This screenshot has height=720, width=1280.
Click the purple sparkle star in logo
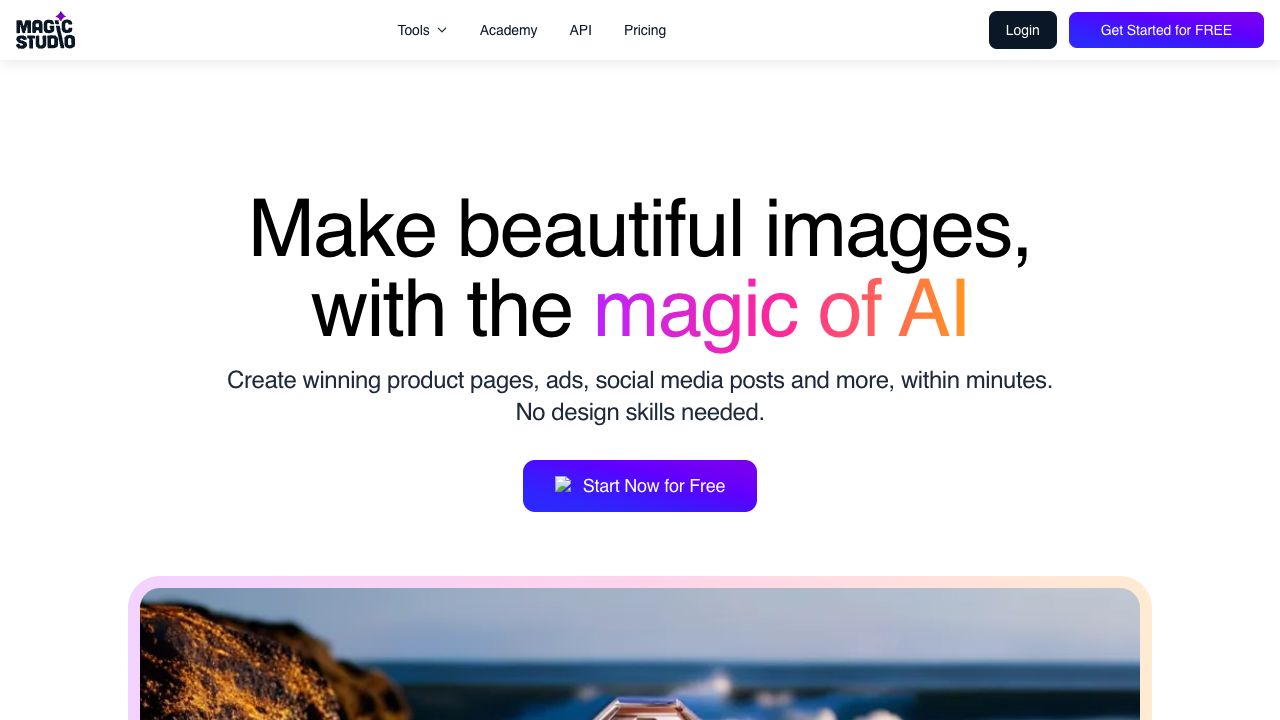pos(61,16)
